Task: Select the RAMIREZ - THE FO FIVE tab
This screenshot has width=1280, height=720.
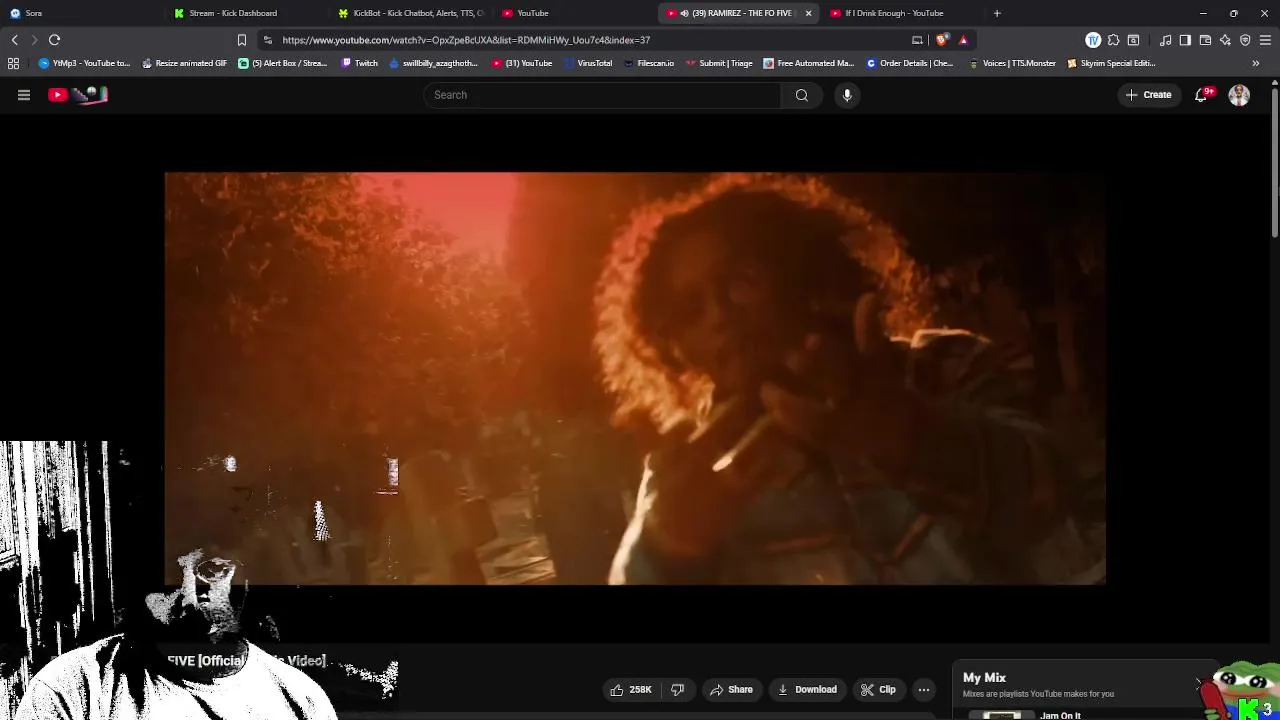Action: (740, 13)
